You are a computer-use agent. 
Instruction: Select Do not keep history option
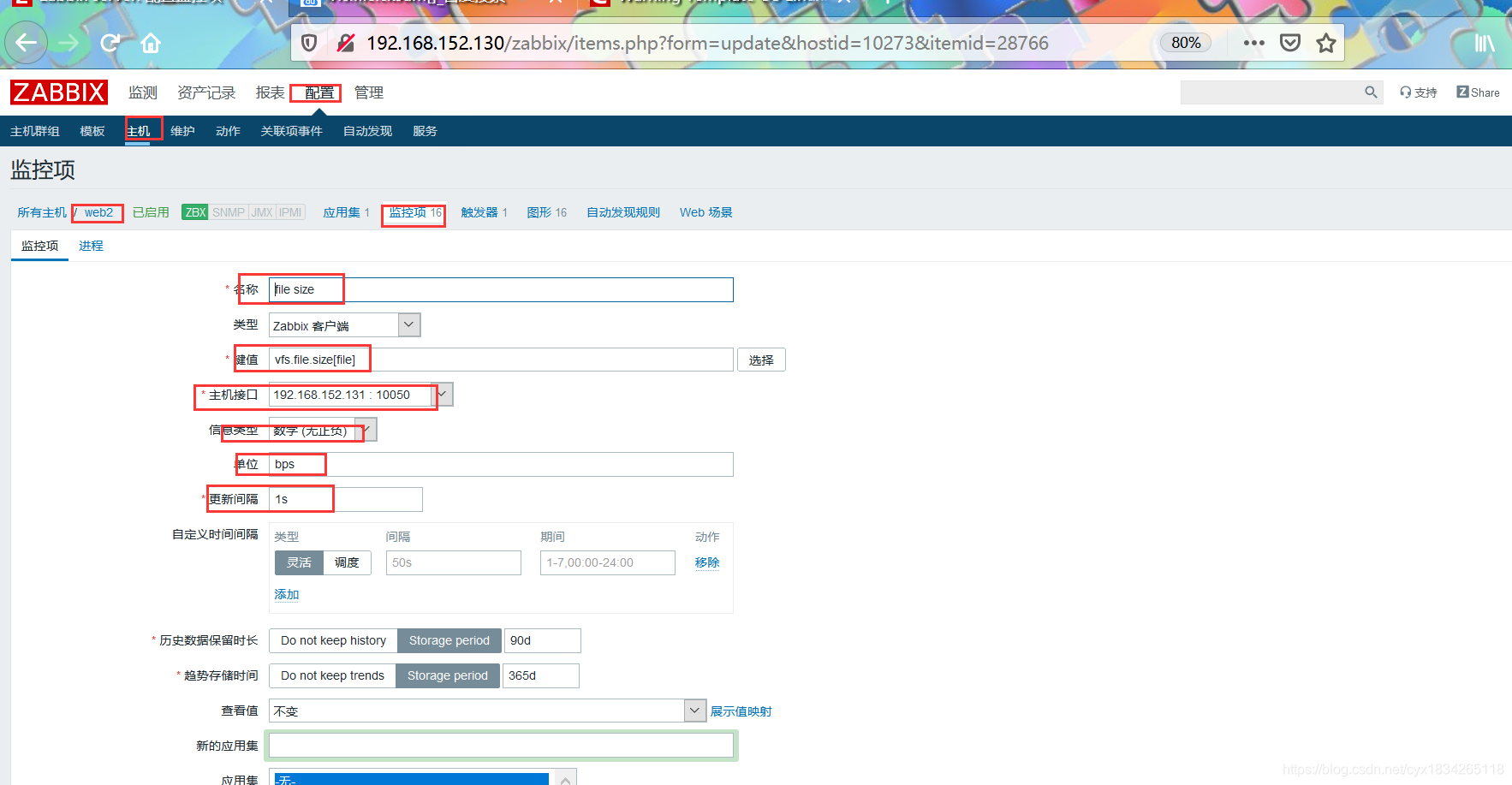click(x=333, y=640)
